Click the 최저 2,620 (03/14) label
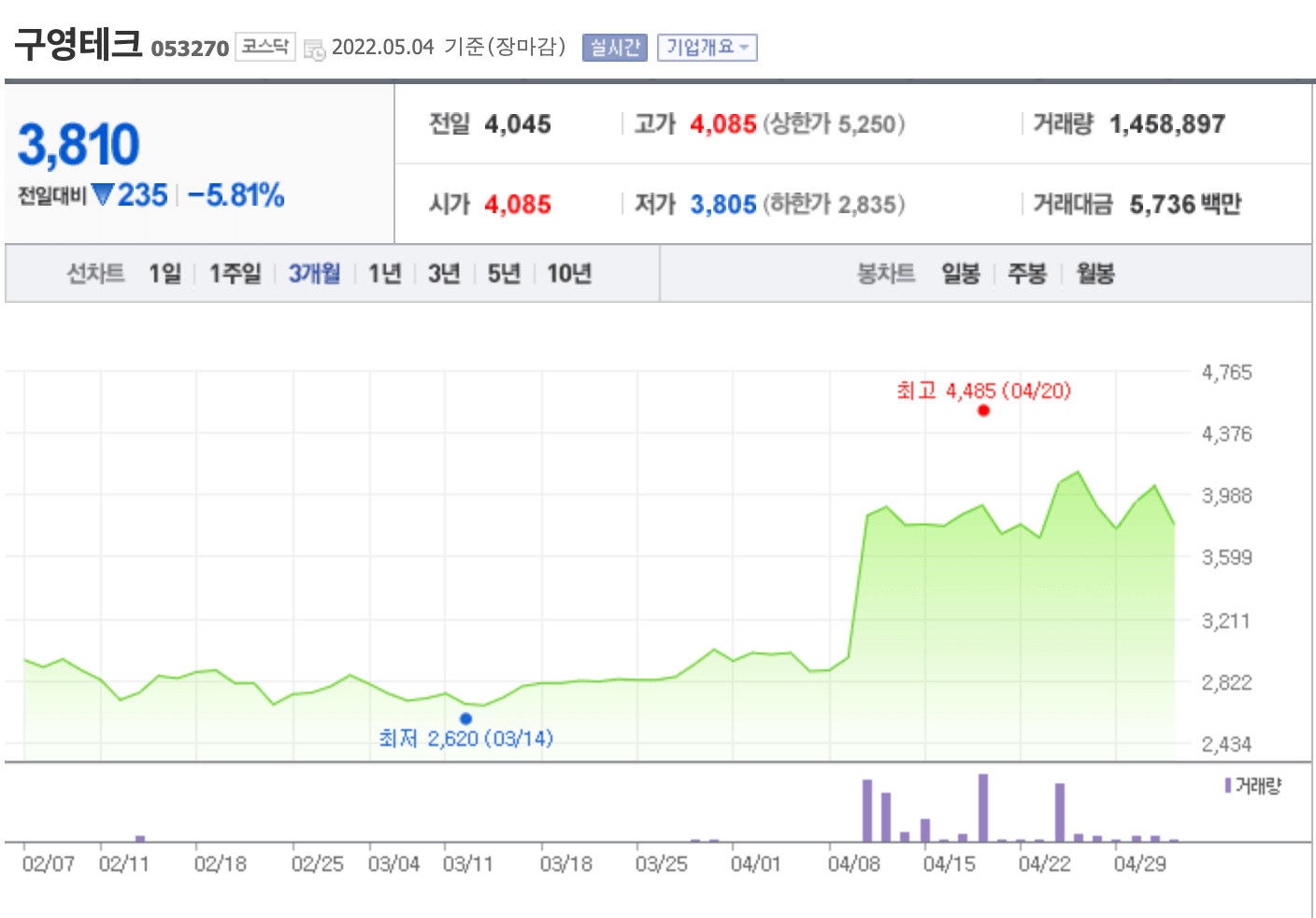 pos(465,739)
